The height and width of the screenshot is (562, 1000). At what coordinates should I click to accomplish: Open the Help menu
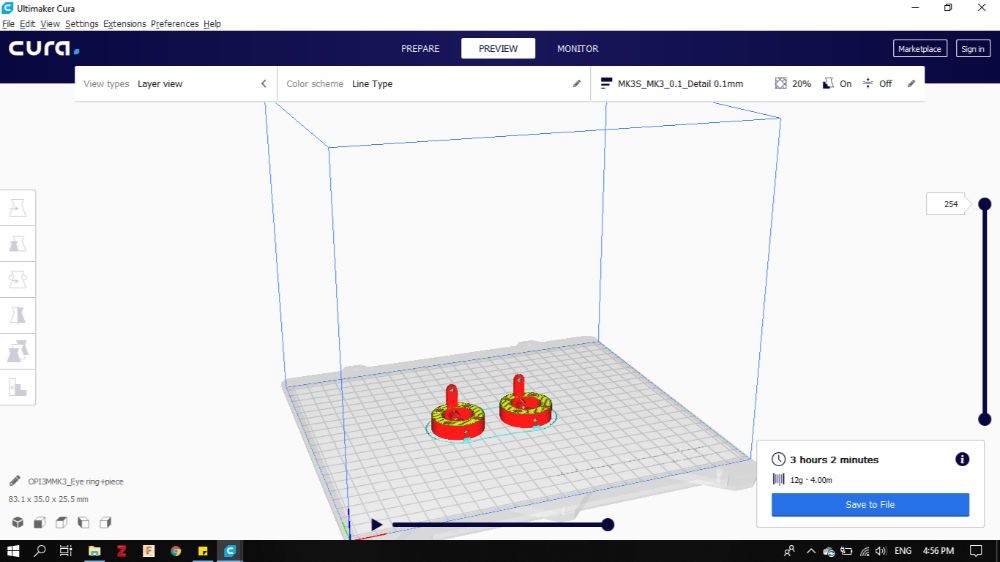(x=212, y=24)
